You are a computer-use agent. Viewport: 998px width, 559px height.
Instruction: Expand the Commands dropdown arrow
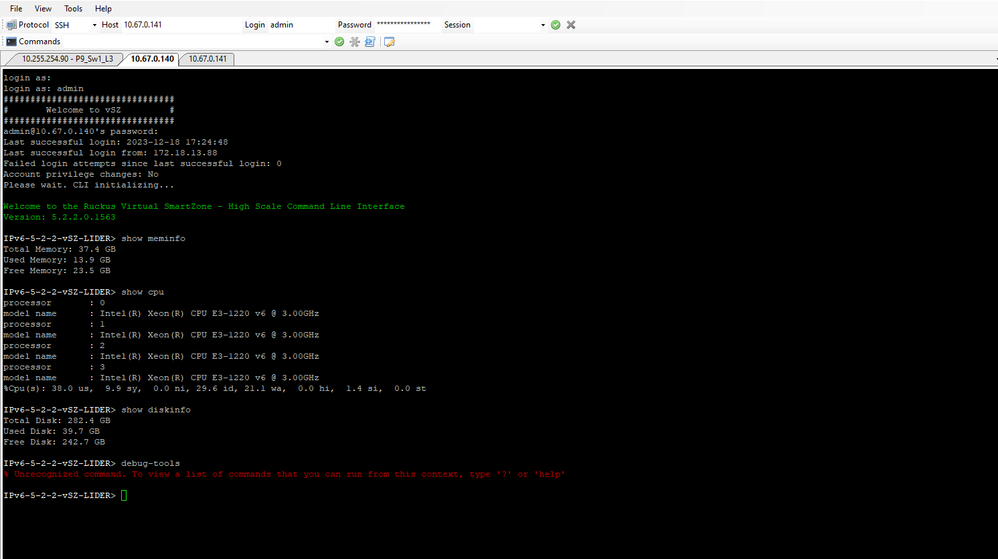pyautogui.click(x=326, y=42)
